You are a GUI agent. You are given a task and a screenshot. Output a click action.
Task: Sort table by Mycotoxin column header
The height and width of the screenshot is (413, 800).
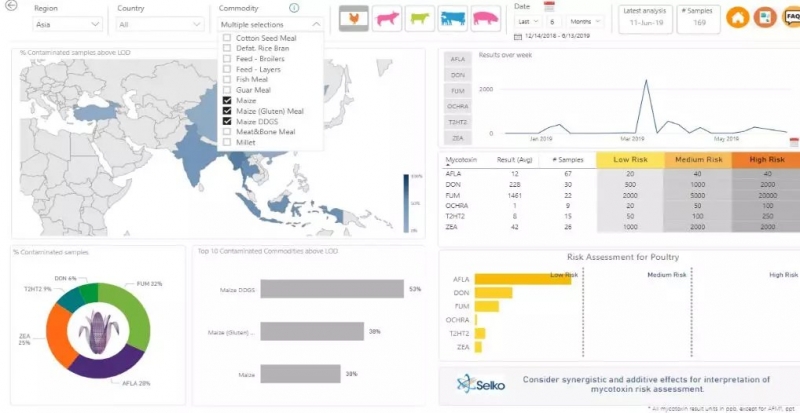(x=461, y=160)
